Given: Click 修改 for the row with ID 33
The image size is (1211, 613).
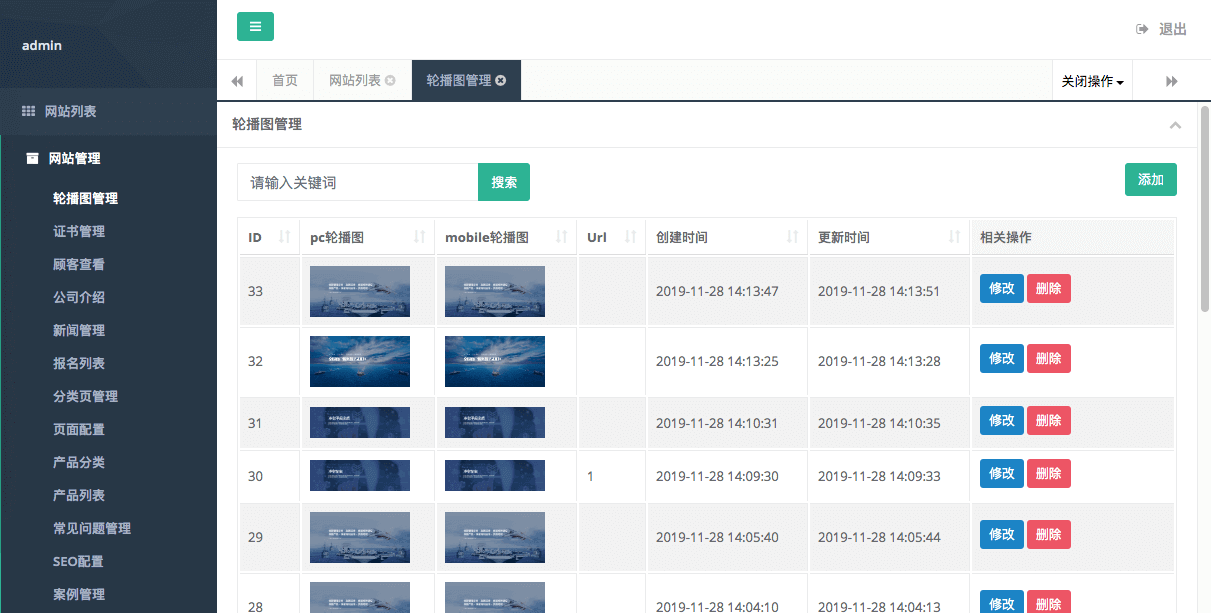Looking at the screenshot, I should click(1001, 290).
